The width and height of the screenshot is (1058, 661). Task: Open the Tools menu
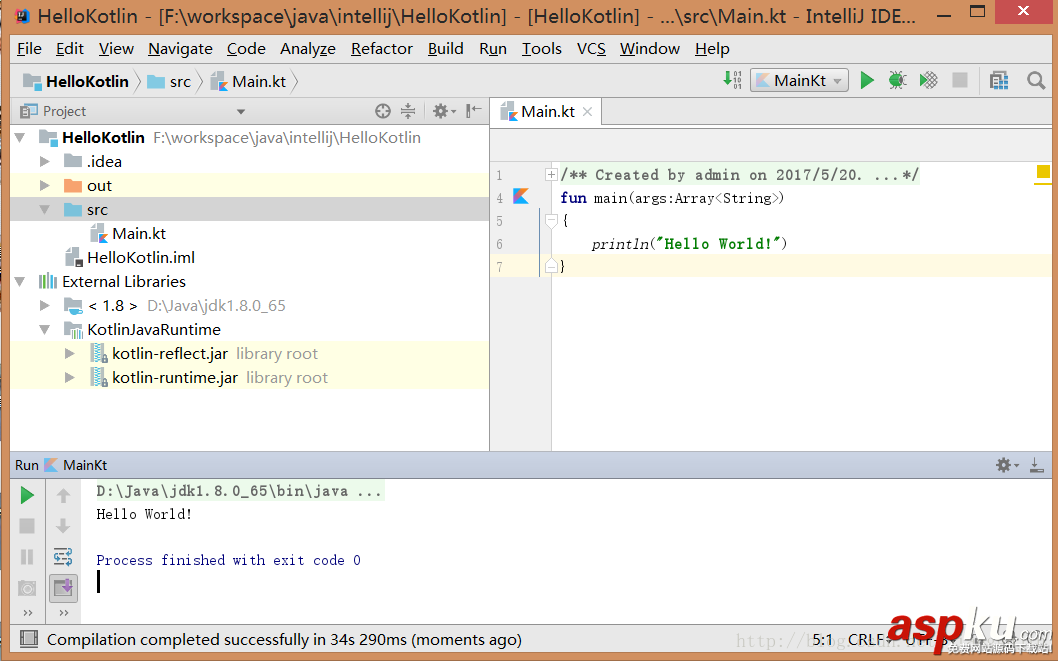click(542, 49)
